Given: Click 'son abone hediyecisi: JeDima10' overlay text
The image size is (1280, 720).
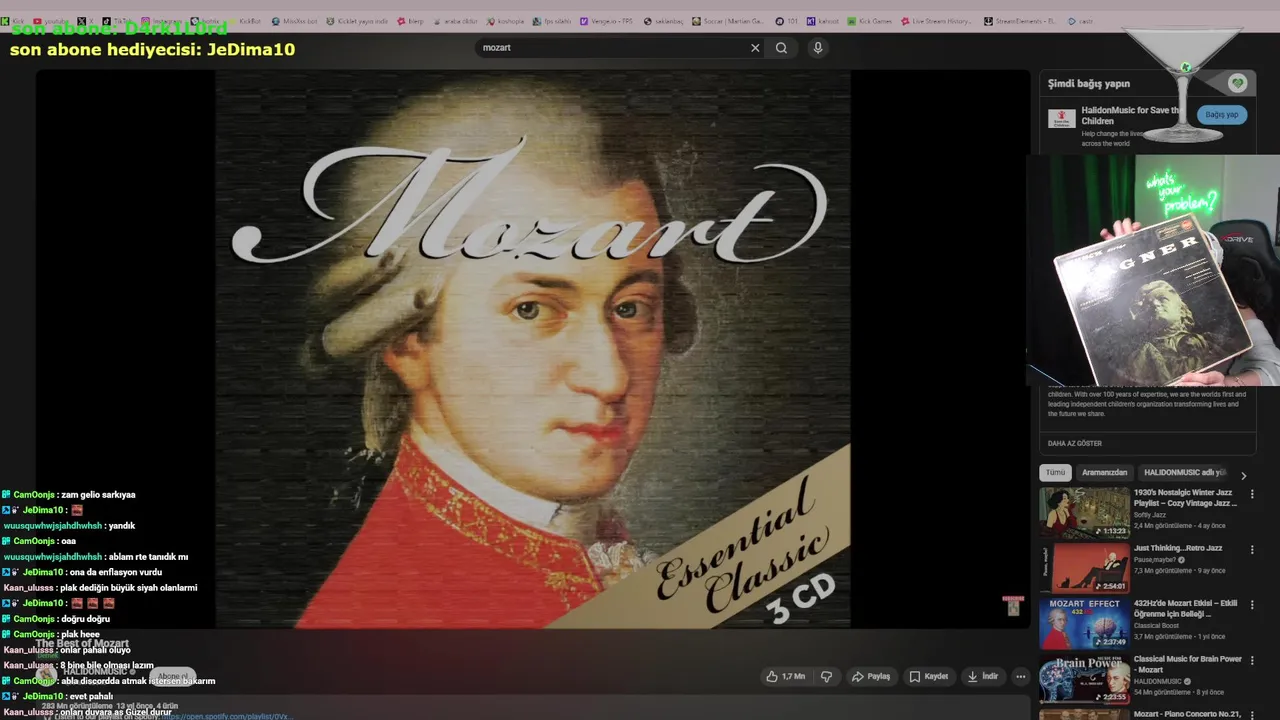Looking at the screenshot, I should tap(152, 49).
